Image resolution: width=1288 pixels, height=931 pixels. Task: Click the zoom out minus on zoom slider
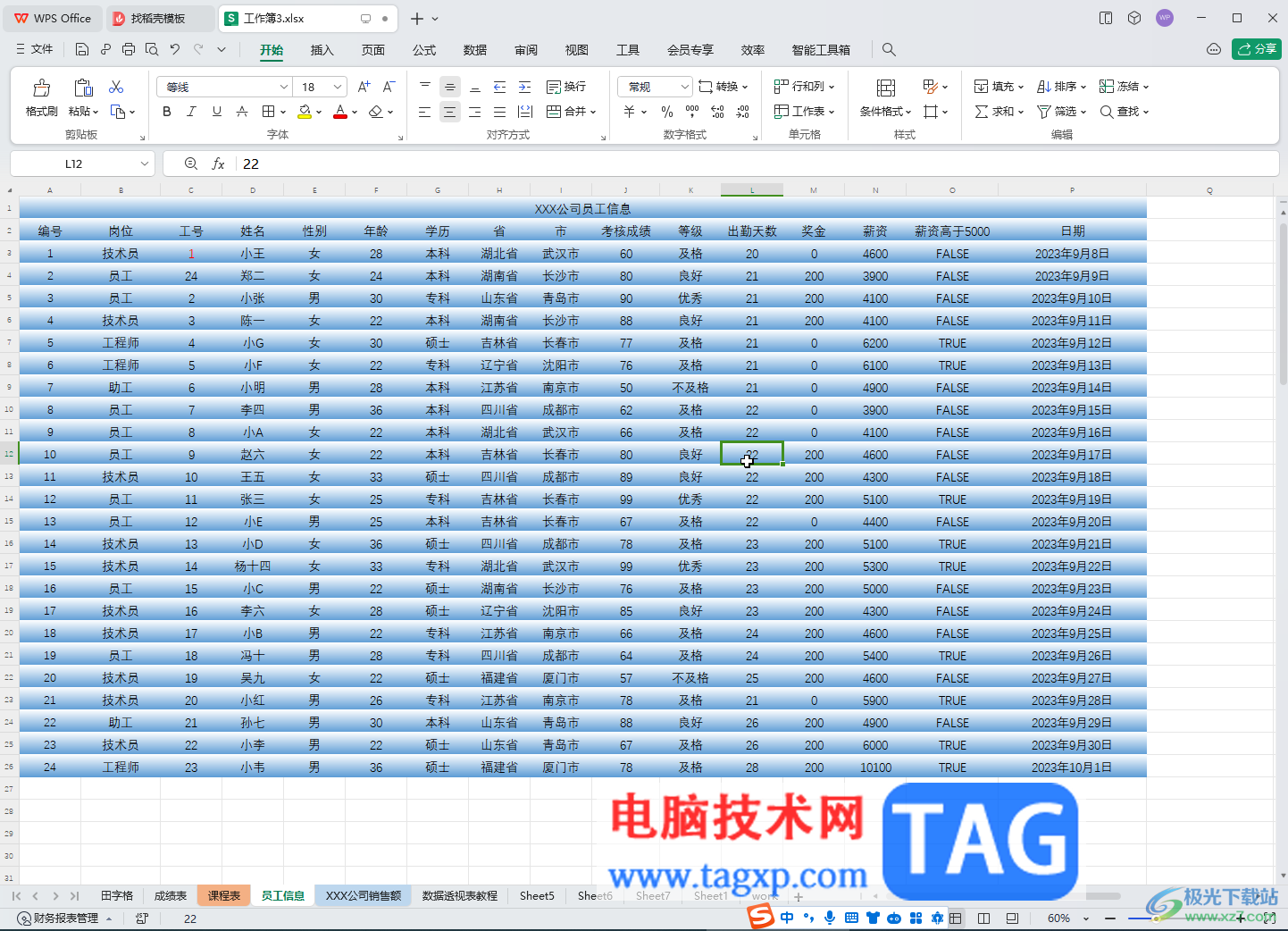(x=1110, y=918)
